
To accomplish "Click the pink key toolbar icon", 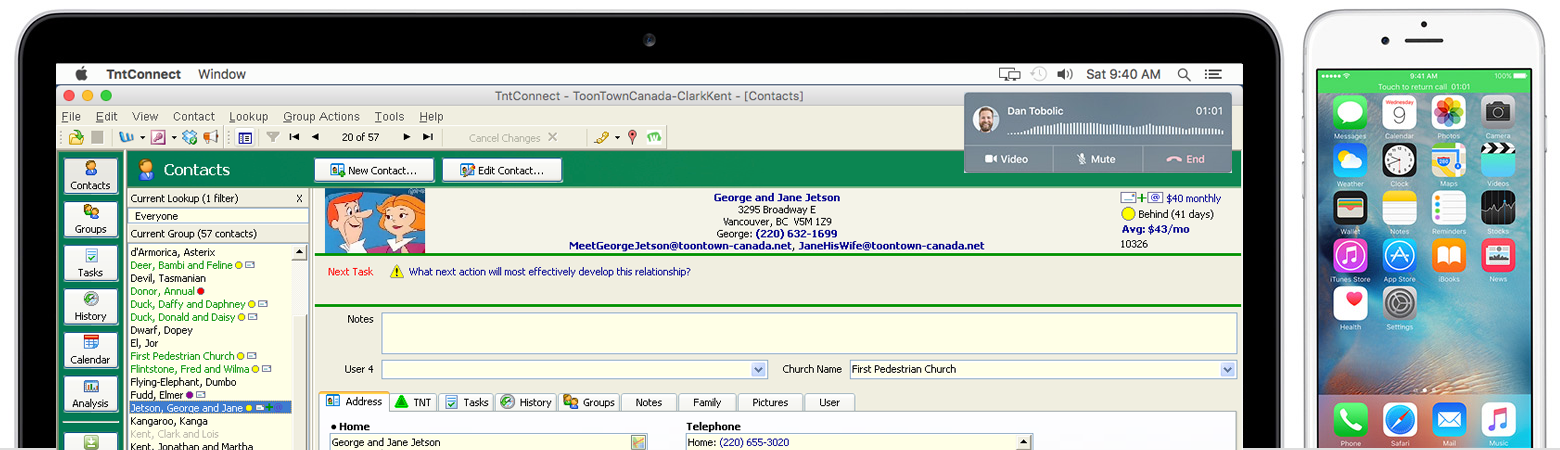I will (x=160, y=137).
